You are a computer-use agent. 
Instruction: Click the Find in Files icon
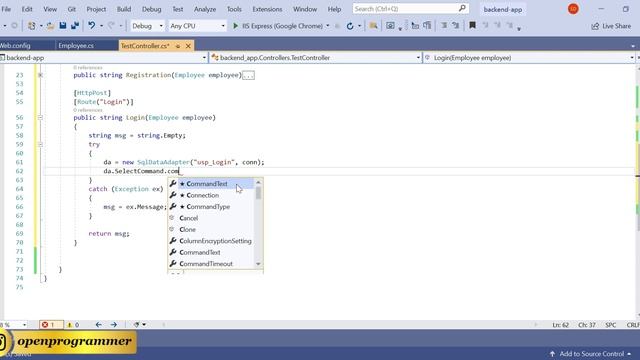pos(373,26)
